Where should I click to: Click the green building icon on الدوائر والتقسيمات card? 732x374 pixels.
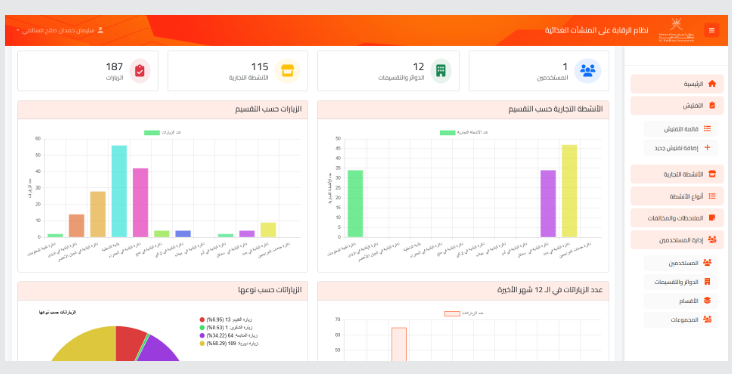(441, 71)
